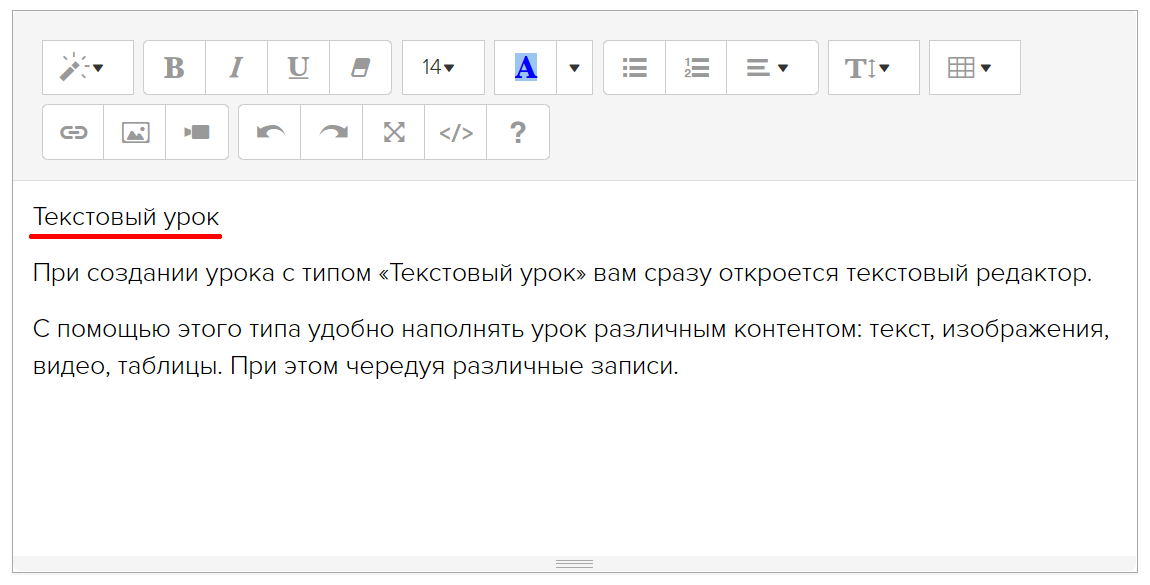
Task: Click the insert picture icon
Action: [x=135, y=132]
